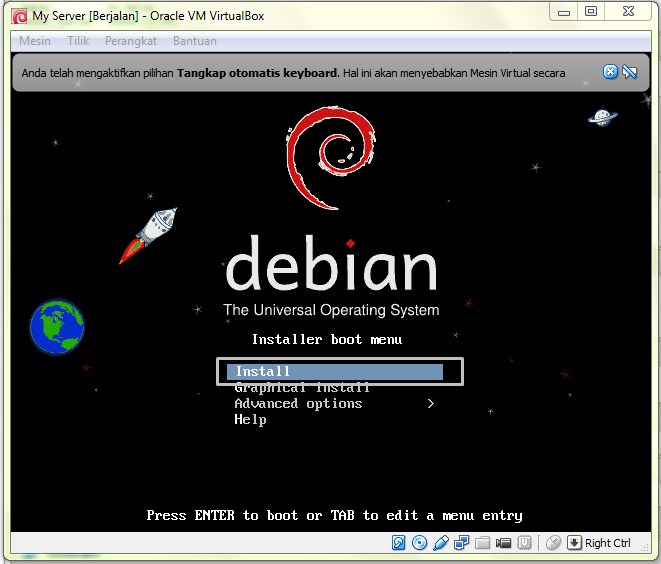Close the My Server VirtualBox window
The image size is (661, 564).
tap(628, 11)
